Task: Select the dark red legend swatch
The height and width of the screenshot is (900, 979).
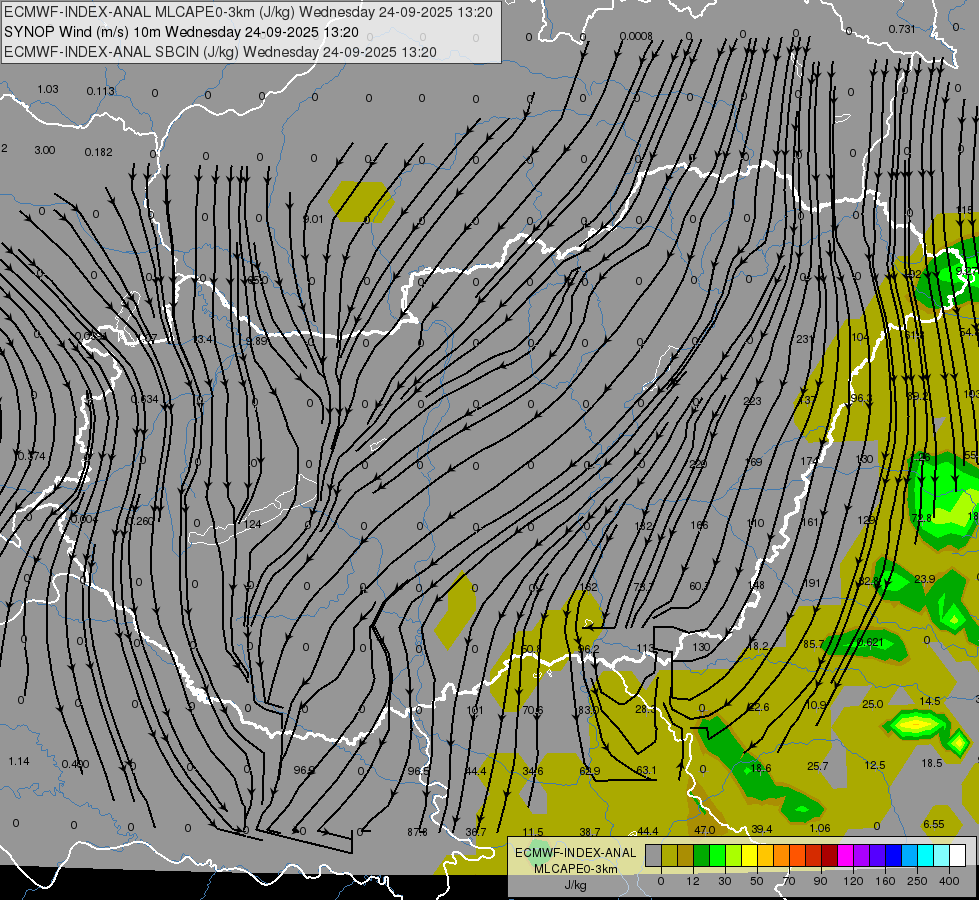Action: [830, 855]
